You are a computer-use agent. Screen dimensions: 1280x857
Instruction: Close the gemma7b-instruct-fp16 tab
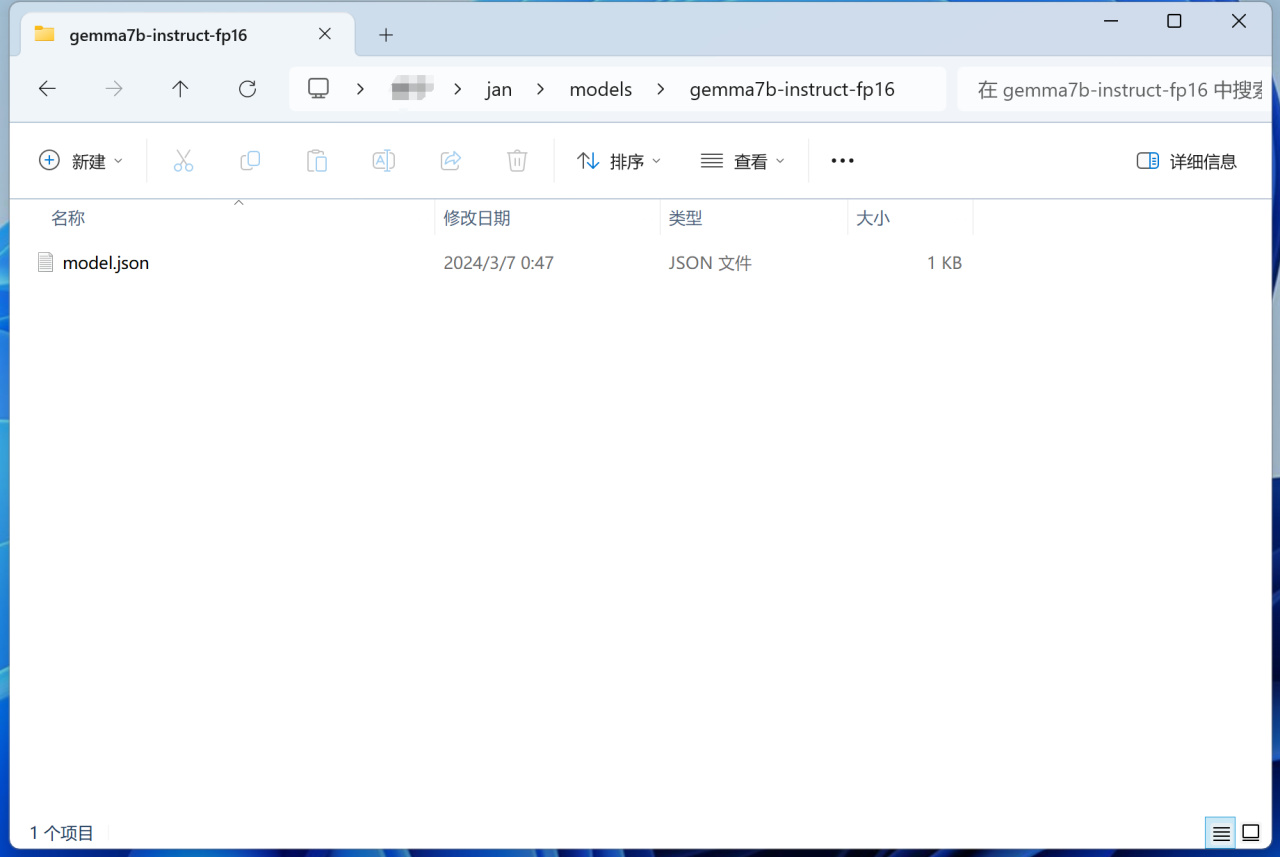tap(325, 34)
